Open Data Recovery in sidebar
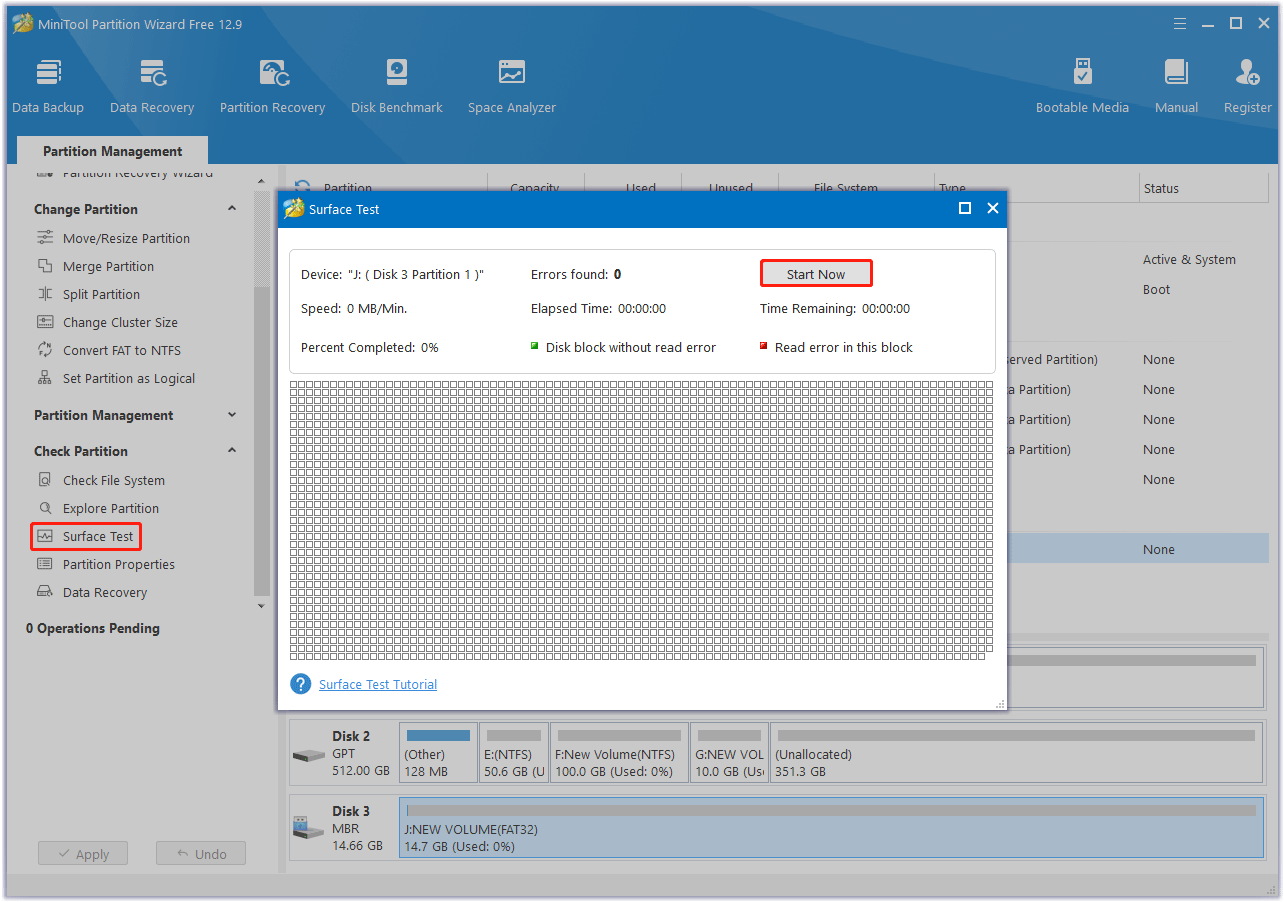The width and height of the screenshot is (1284, 902). click(x=104, y=592)
